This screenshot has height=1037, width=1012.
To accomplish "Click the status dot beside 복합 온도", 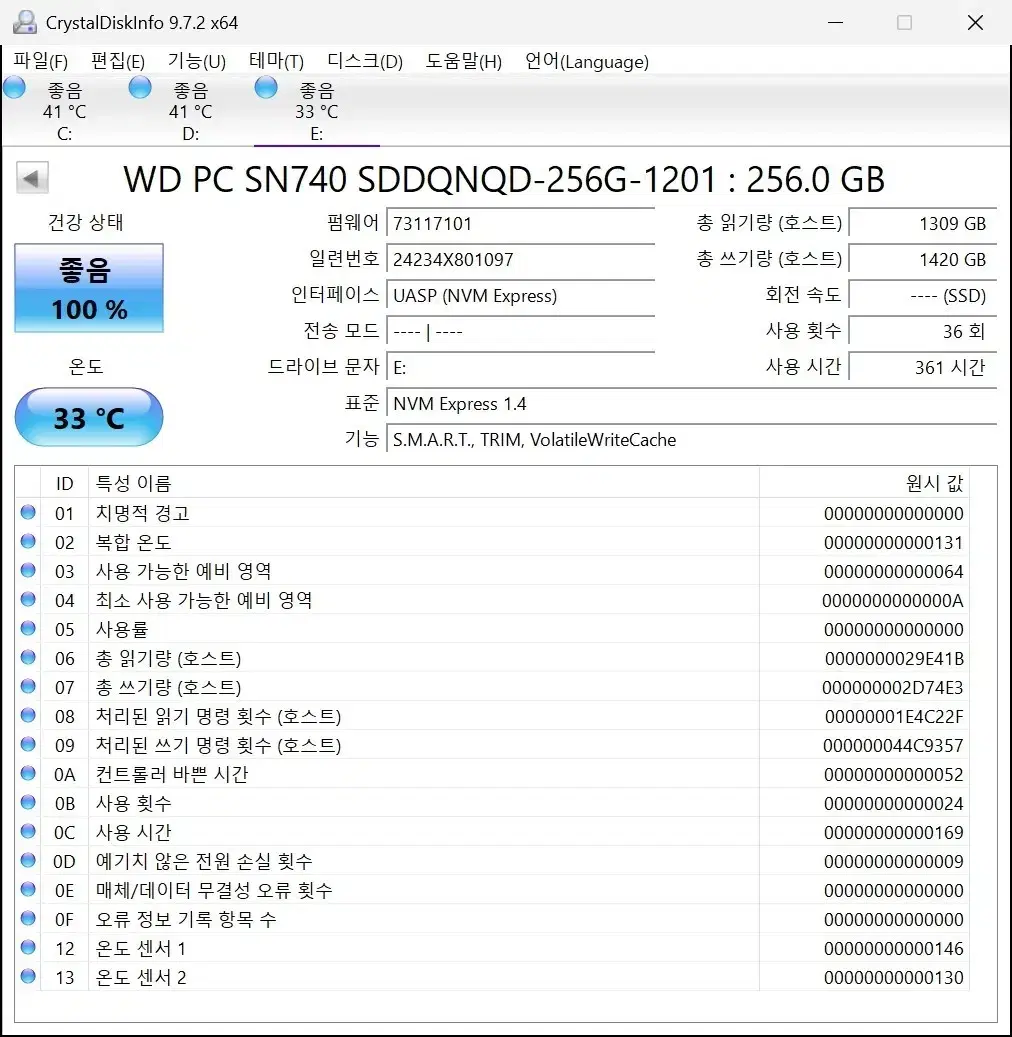I will pos(29,542).
